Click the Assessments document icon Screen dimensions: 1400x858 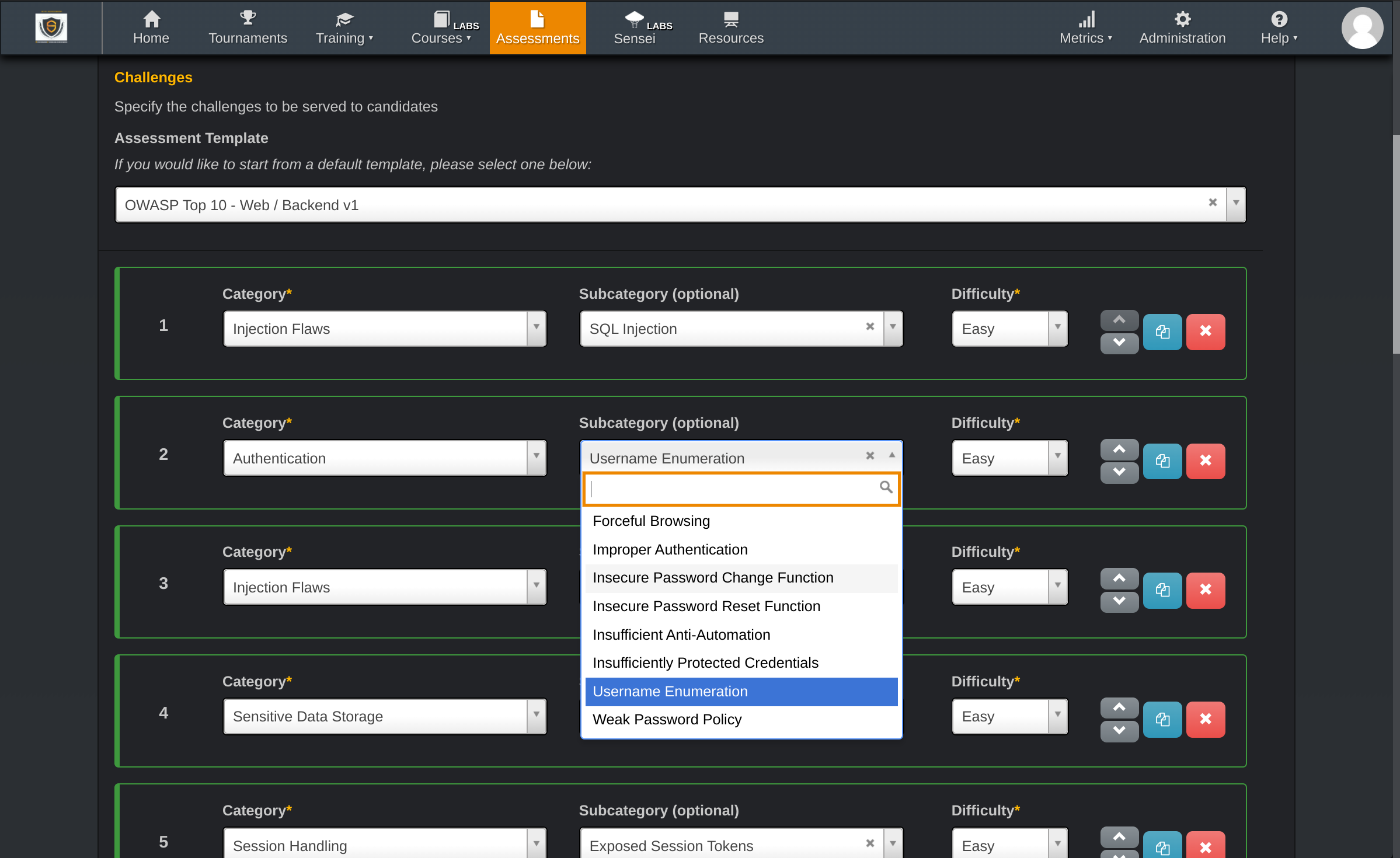tap(537, 18)
